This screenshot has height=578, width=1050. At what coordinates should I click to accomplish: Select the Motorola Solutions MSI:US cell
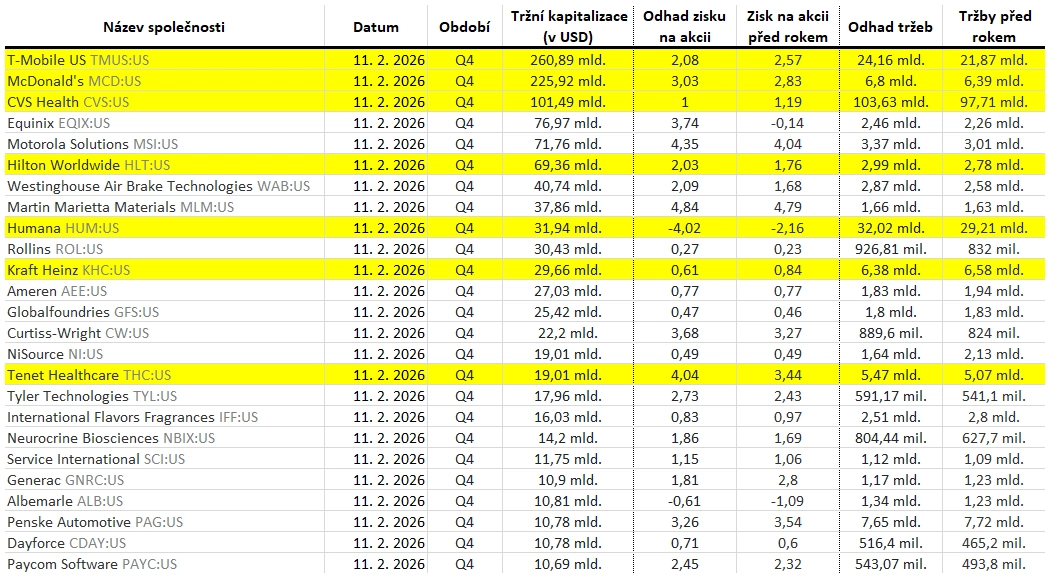coord(92,144)
